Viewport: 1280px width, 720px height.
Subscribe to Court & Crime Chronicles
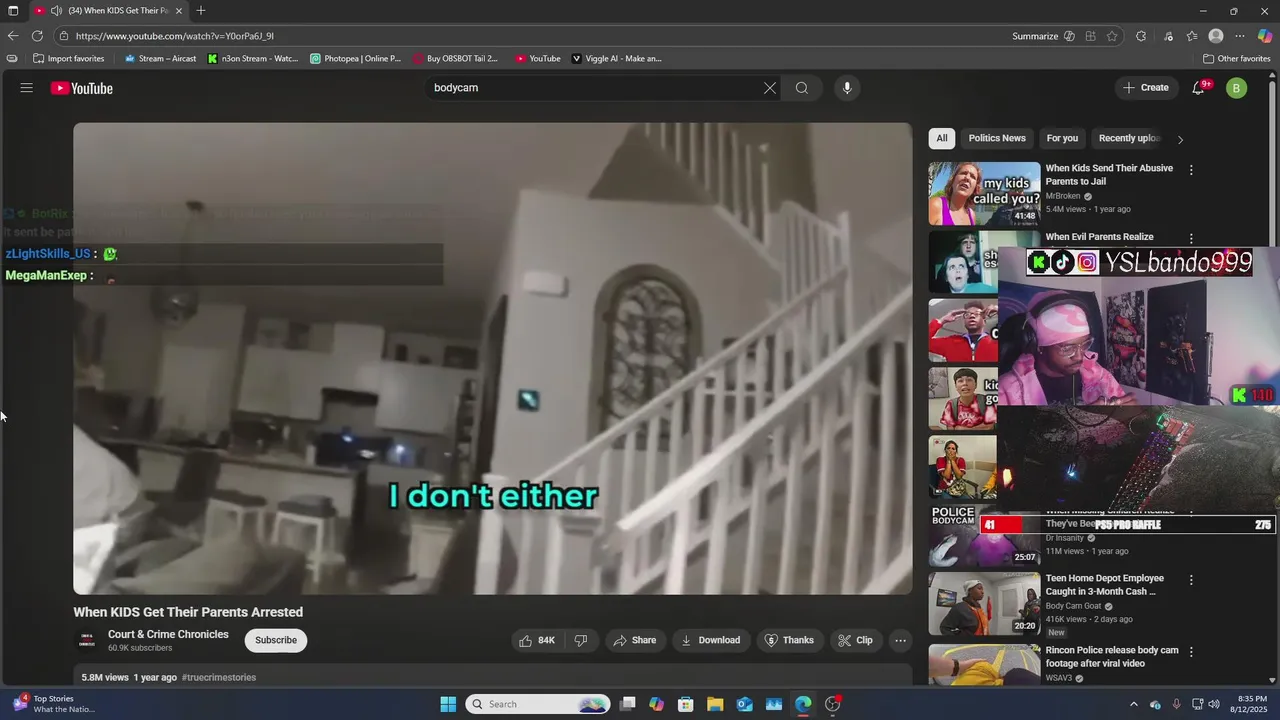(276, 640)
